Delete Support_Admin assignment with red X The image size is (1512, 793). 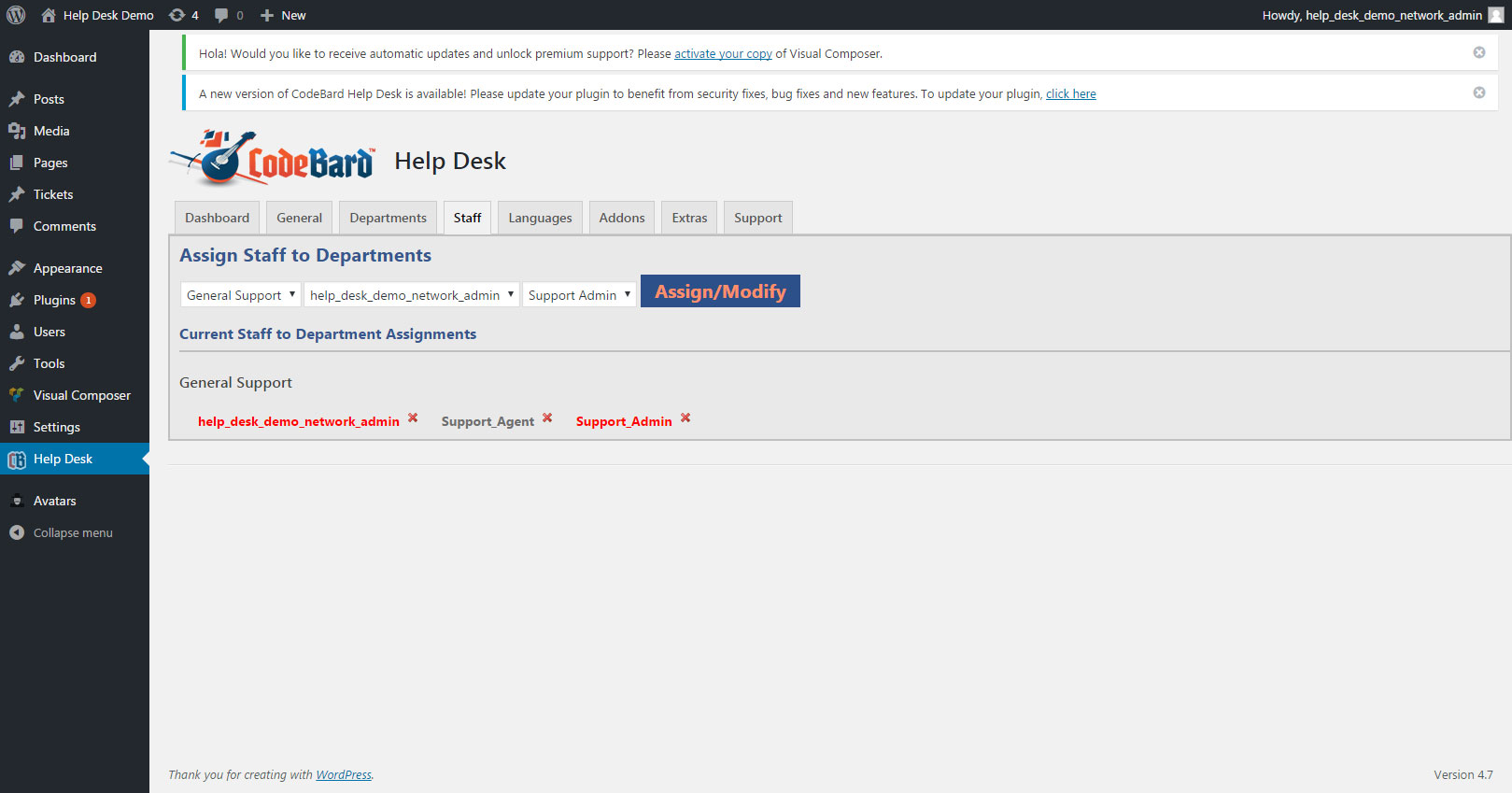(685, 418)
